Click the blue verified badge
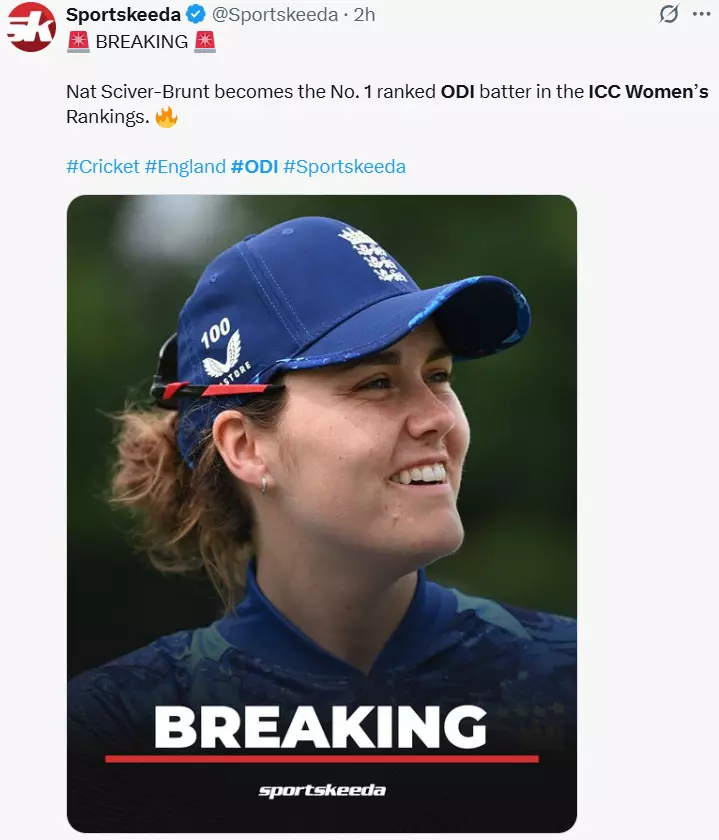The width and height of the screenshot is (719, 840). pos(196,15)
